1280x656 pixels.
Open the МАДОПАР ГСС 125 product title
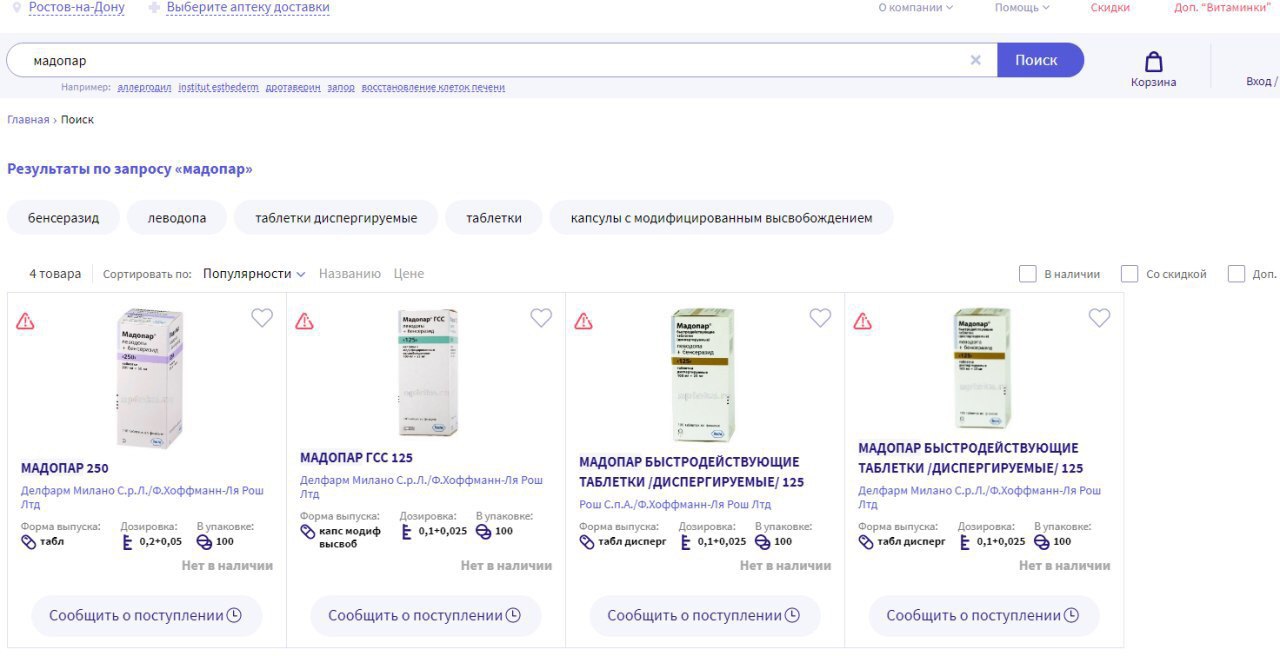356,458
